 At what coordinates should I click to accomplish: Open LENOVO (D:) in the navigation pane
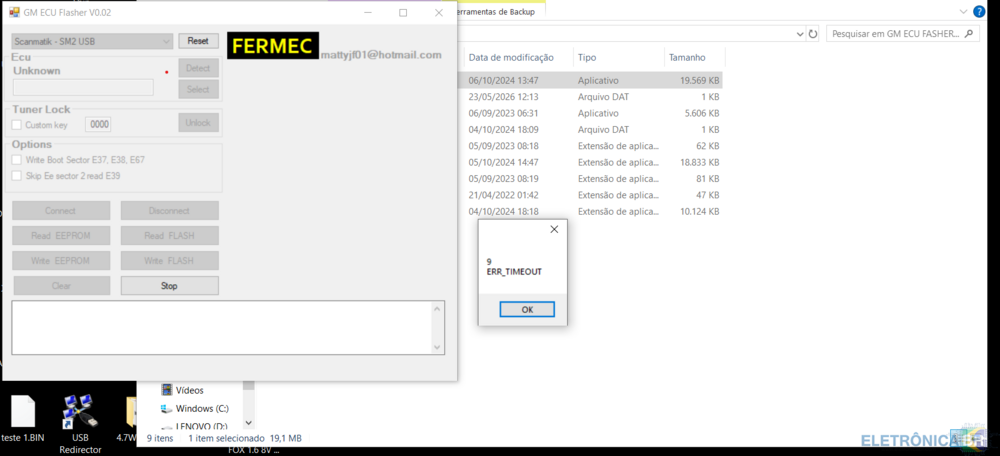point(202,426)
